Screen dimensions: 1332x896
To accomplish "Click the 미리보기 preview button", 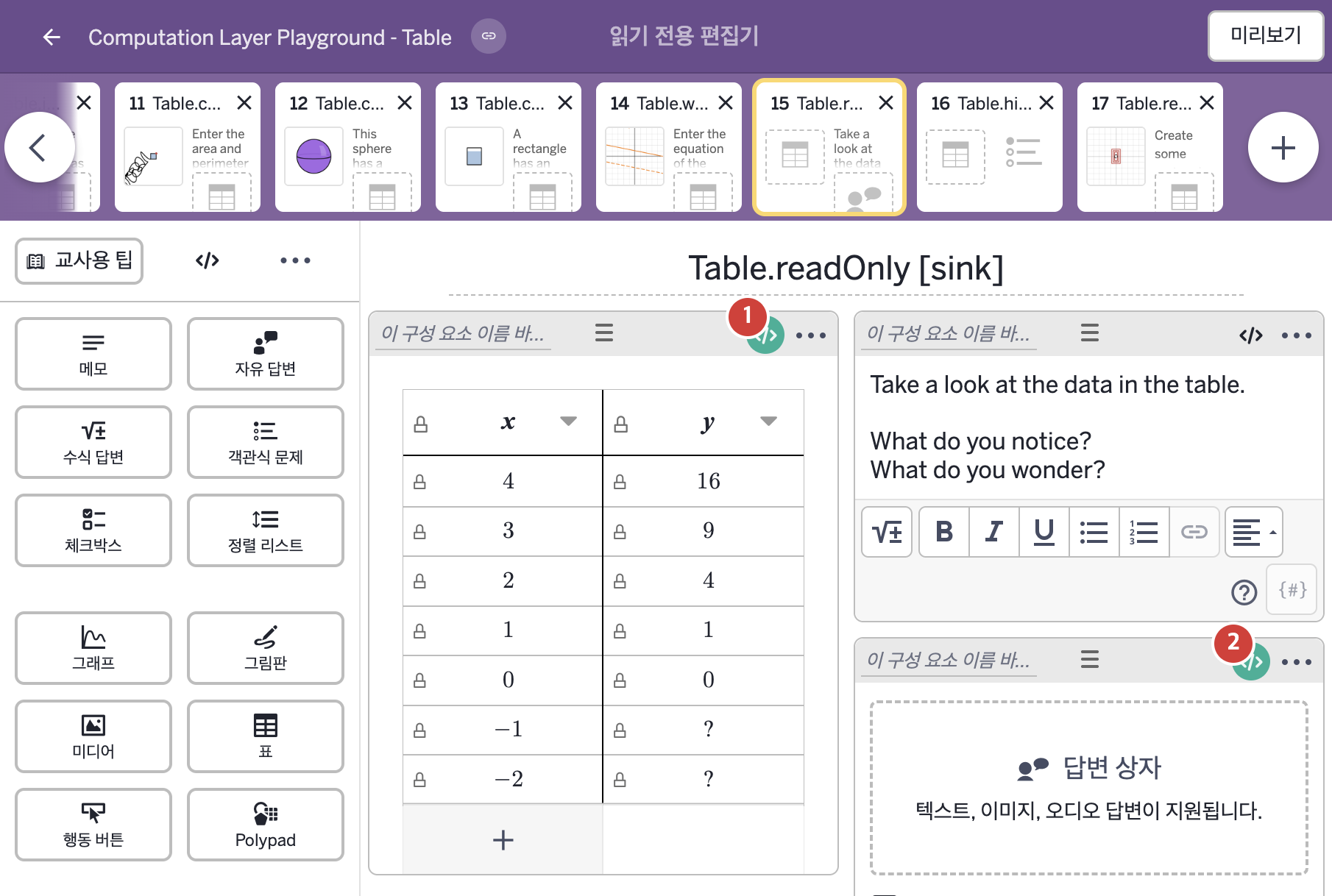I will (x=1266, y=35).
